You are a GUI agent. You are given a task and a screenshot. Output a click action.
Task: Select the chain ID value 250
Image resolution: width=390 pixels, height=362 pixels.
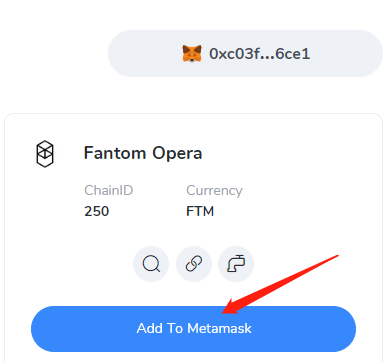(96, 211)
